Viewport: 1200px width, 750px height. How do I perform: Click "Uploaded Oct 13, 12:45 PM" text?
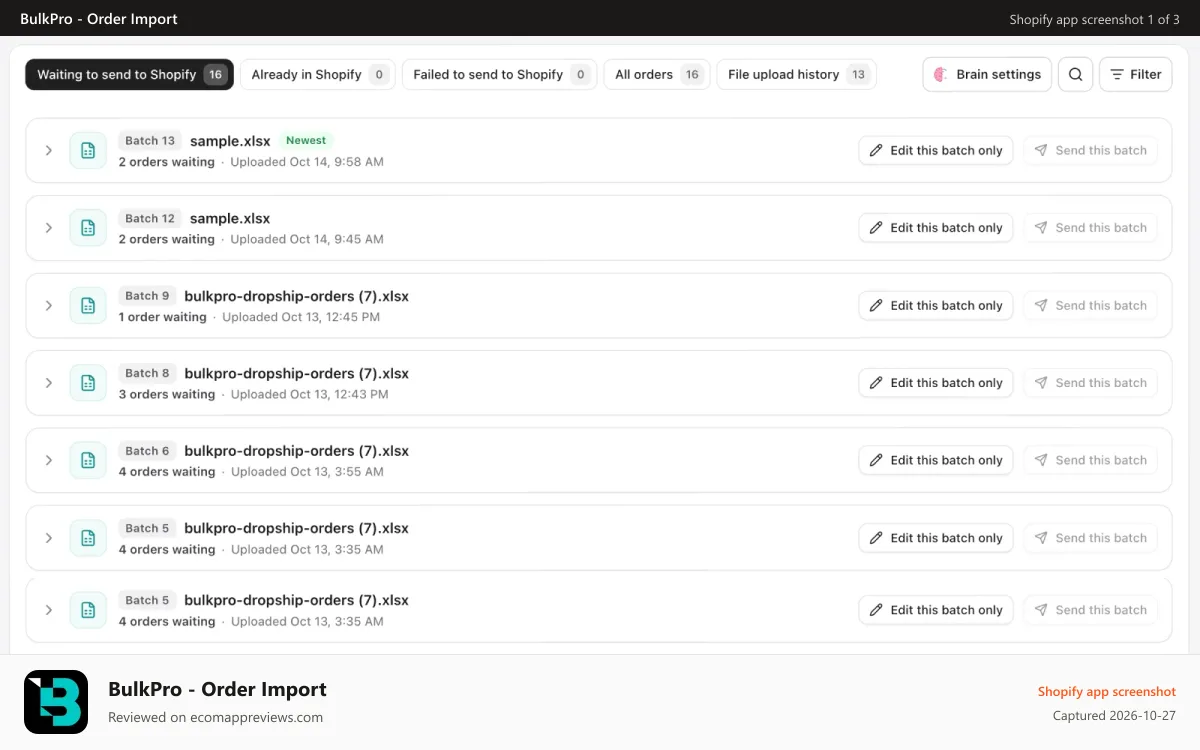[x=301, y=317]
